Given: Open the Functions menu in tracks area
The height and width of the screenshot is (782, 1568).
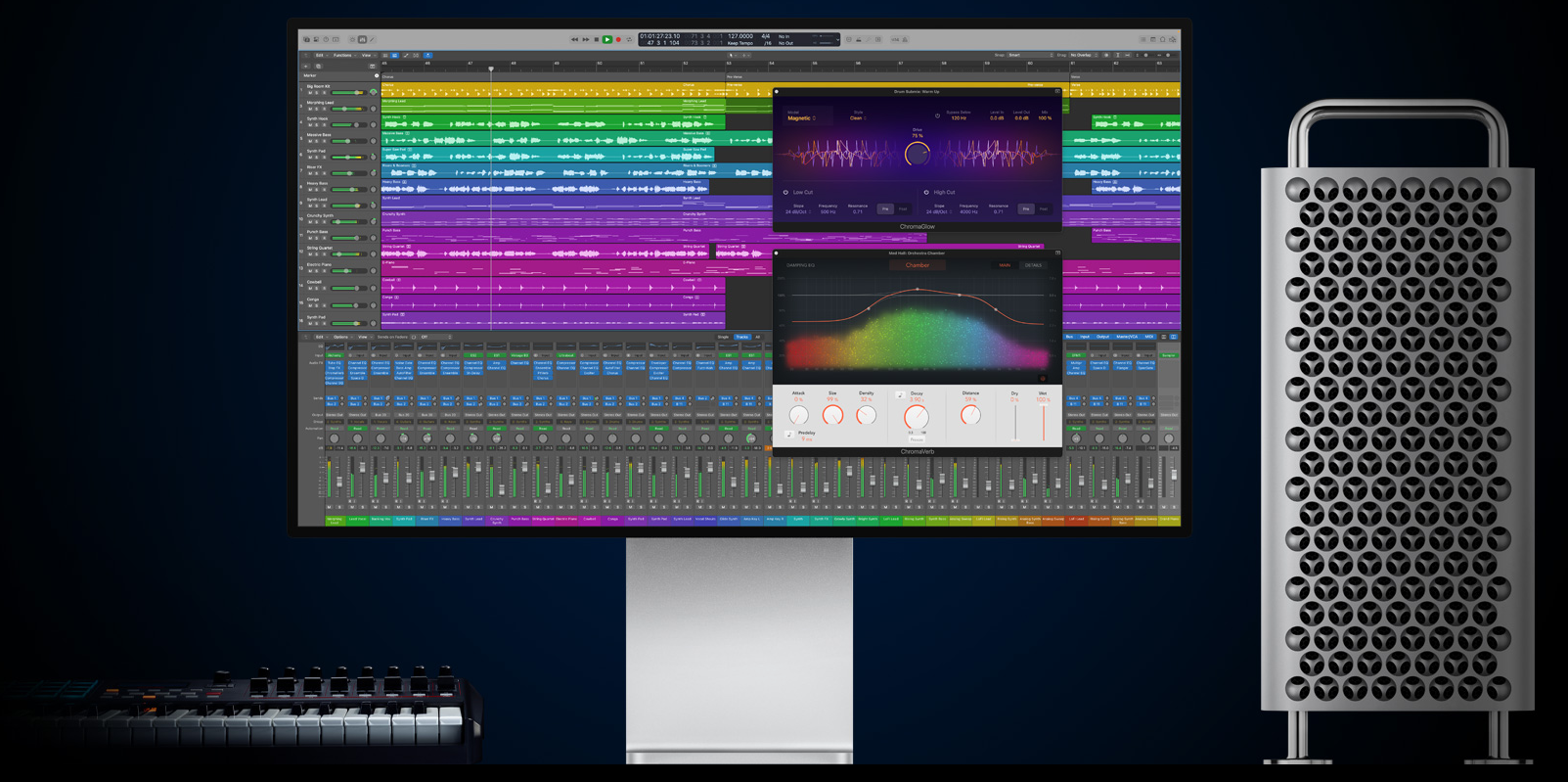Looking at the screenshot, I should (x=342, y=56).
